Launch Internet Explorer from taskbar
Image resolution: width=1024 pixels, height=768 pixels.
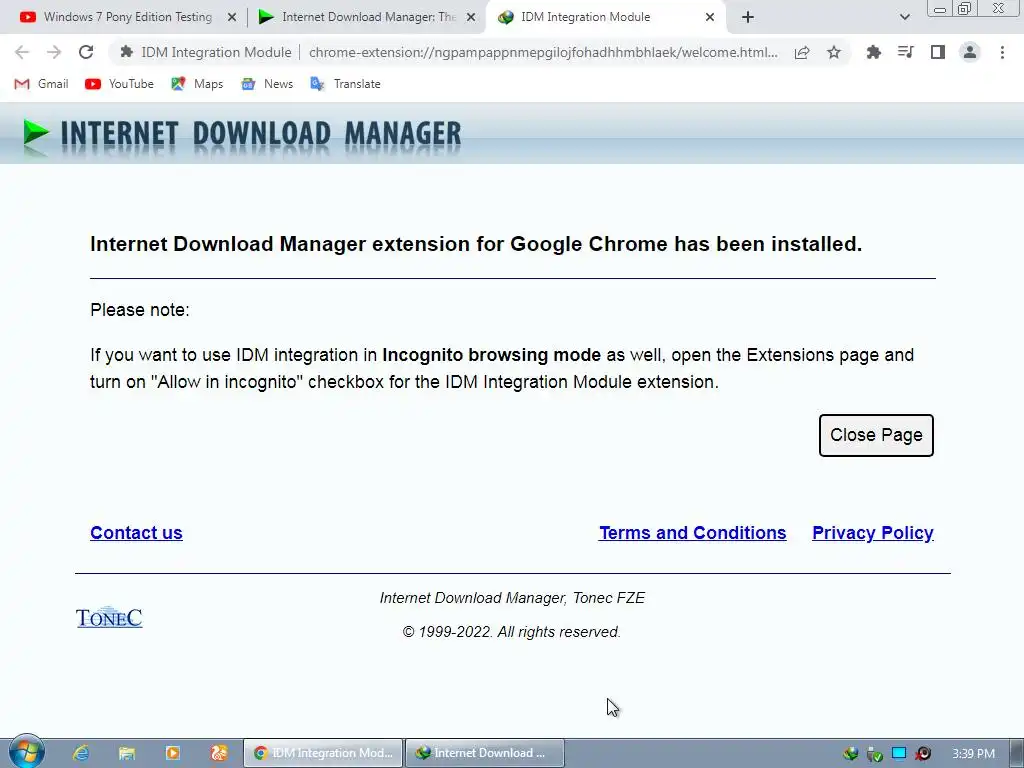81,753
